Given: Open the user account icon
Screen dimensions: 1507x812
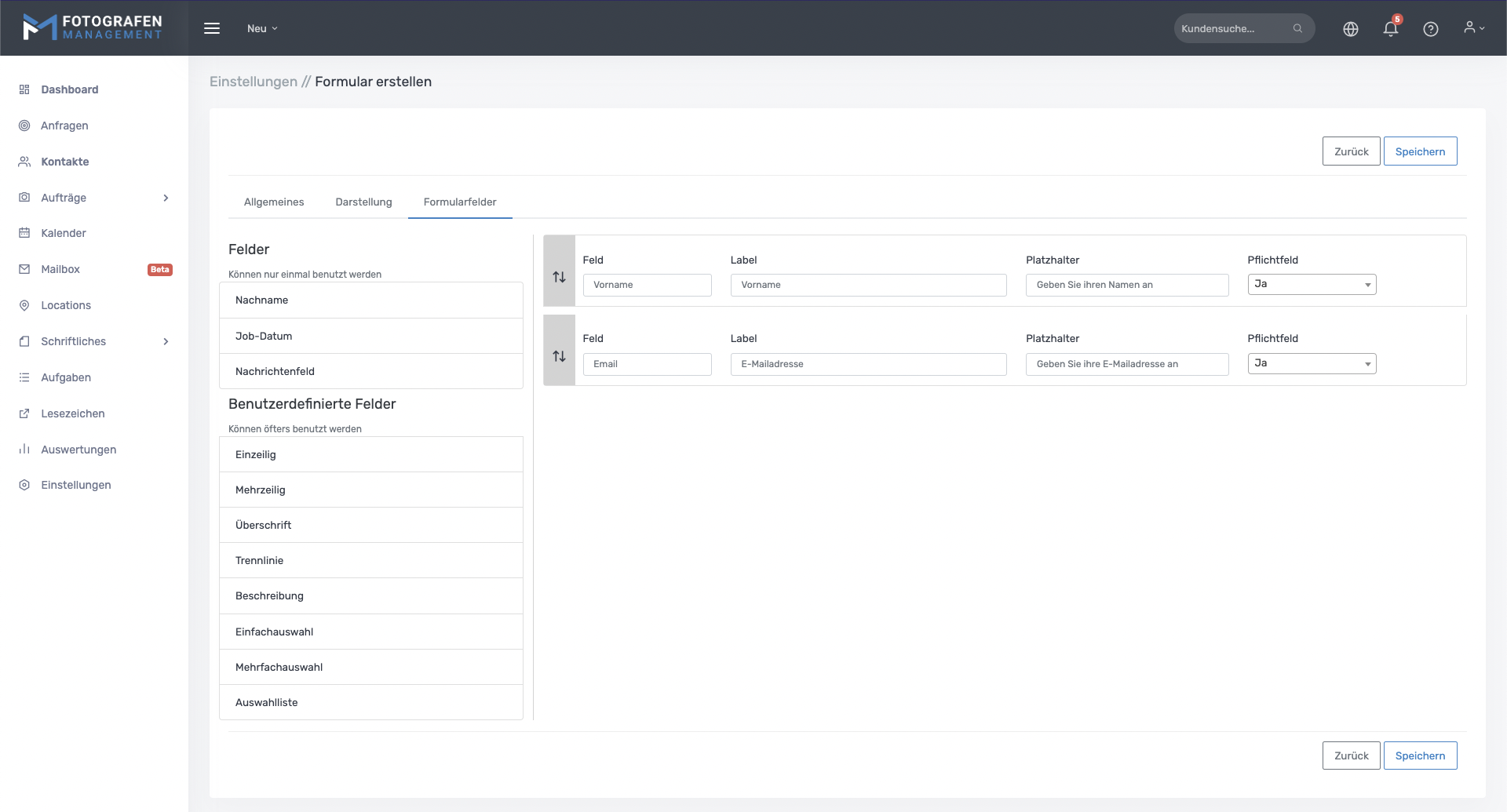Looking at the screenshot, I should coord(1473,28).
